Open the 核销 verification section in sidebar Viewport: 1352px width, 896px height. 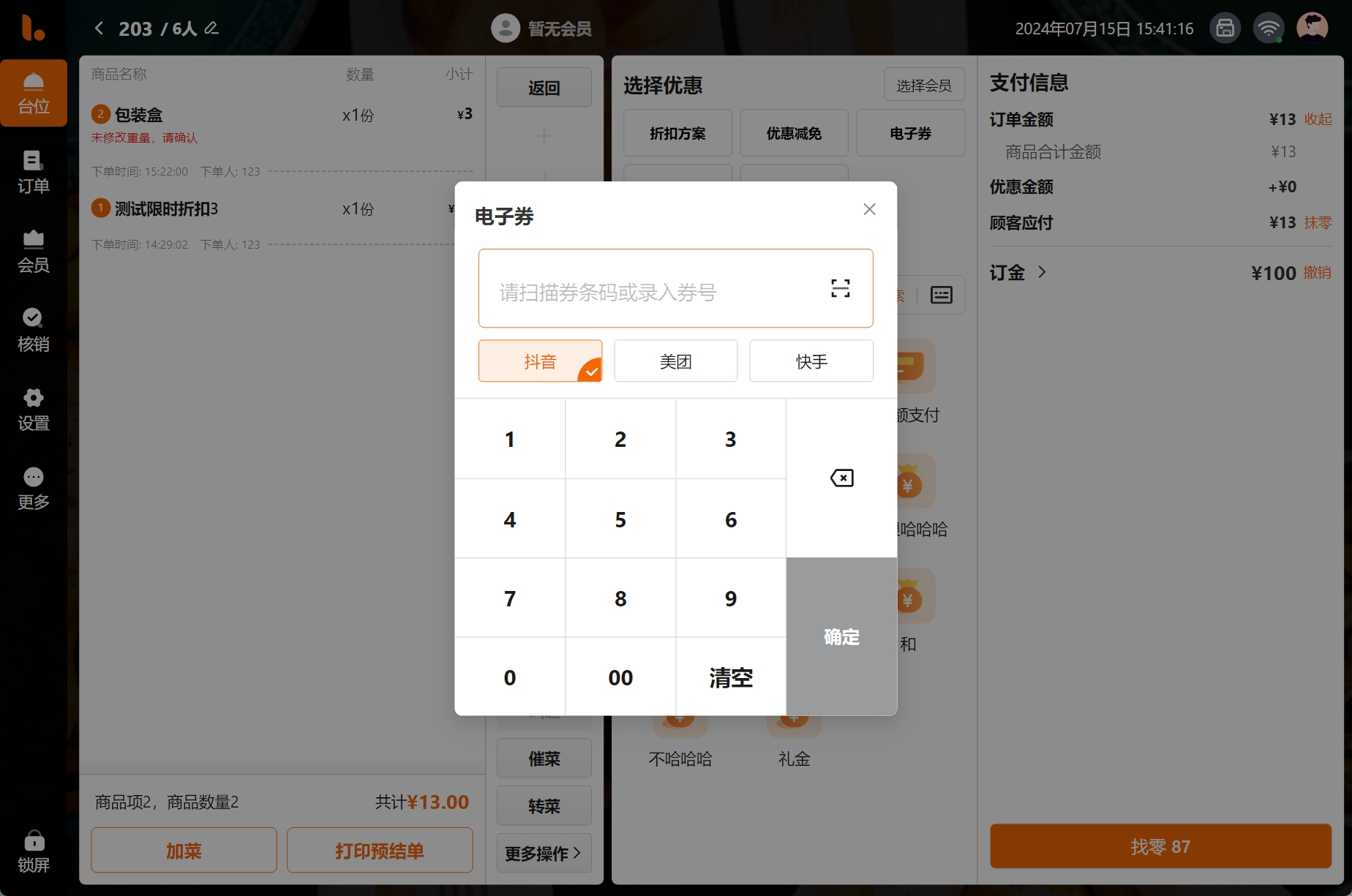click(34, 331)
